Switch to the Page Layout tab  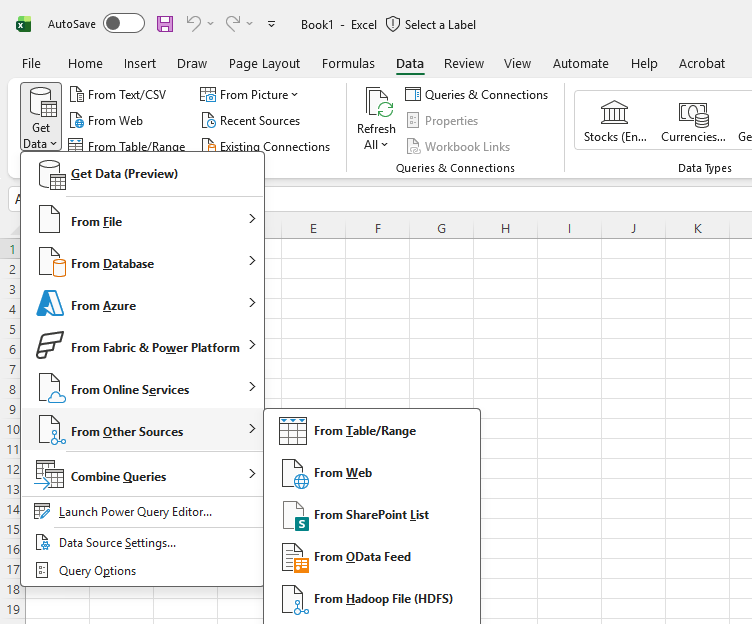[x=264, y=63]
